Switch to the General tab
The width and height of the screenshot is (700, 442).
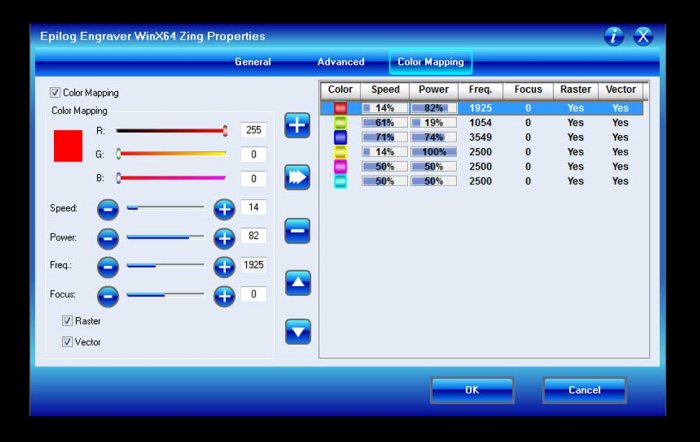coord(253,62)
